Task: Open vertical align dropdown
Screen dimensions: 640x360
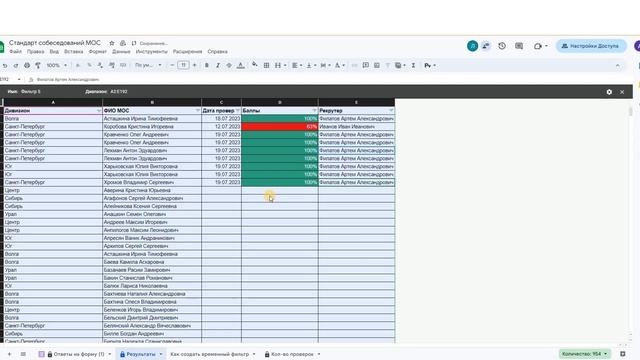Action: click(x=311, y=65)
